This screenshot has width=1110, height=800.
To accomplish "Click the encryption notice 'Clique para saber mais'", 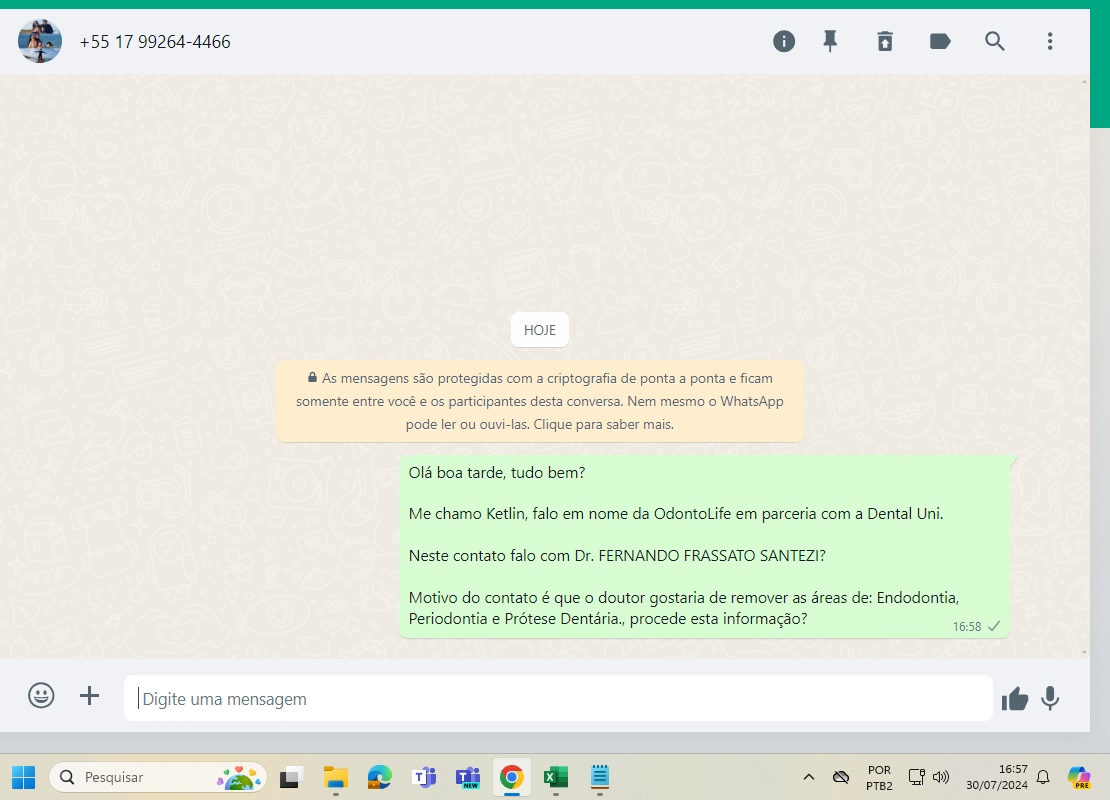I will coord(603,425).
